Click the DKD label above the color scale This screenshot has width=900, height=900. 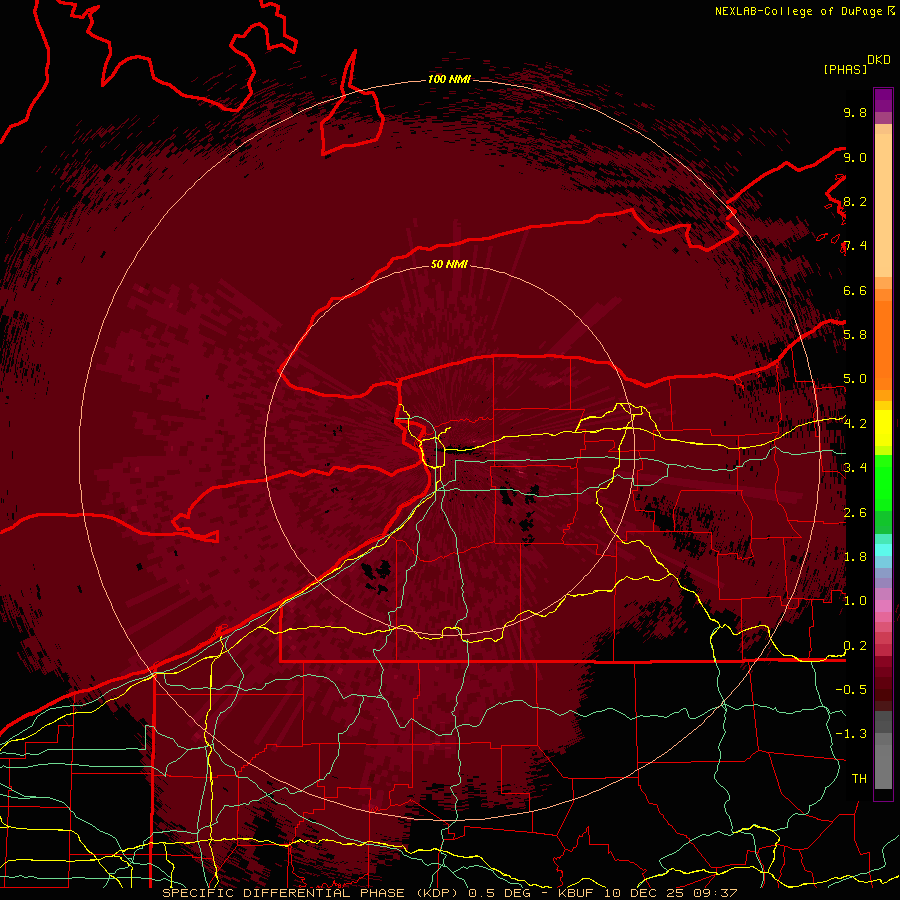point(879,60)
